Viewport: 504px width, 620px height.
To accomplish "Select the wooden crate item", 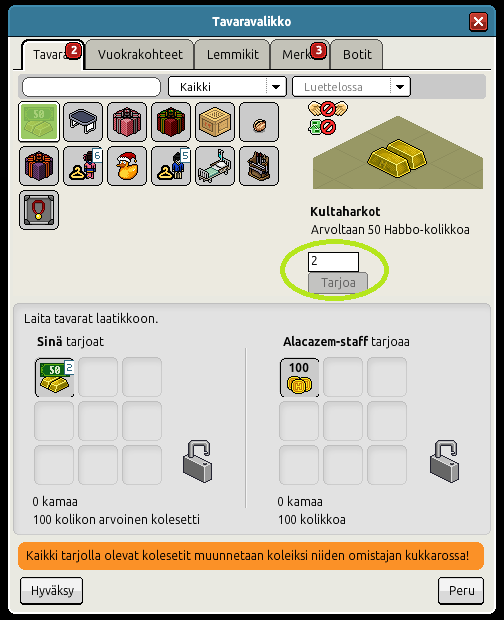I will tap(215, 121).
